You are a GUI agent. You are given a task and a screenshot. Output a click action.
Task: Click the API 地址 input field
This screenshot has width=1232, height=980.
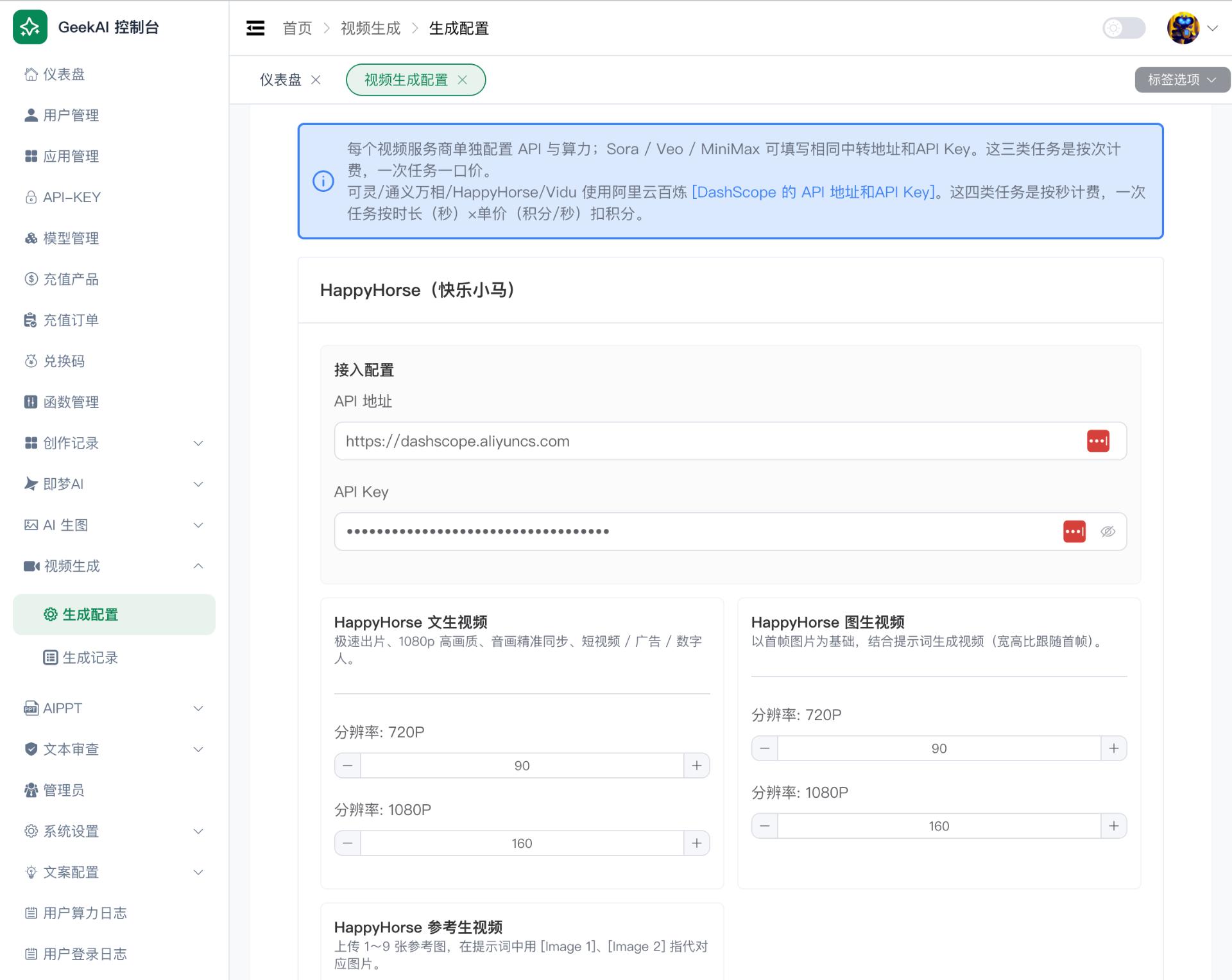point(730,441)
